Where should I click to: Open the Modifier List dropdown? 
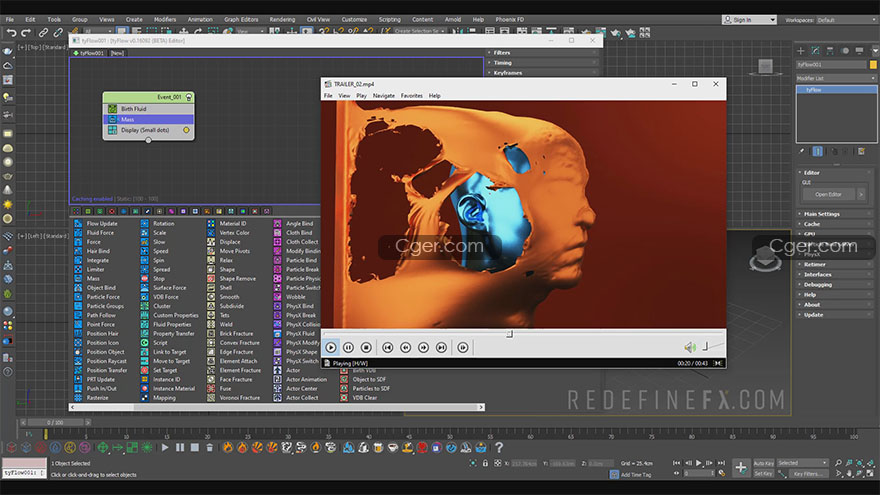(836, 78)
